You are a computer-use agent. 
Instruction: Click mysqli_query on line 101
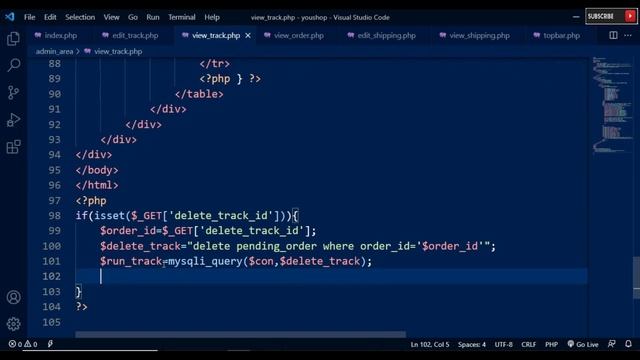(x=205, y=261)
